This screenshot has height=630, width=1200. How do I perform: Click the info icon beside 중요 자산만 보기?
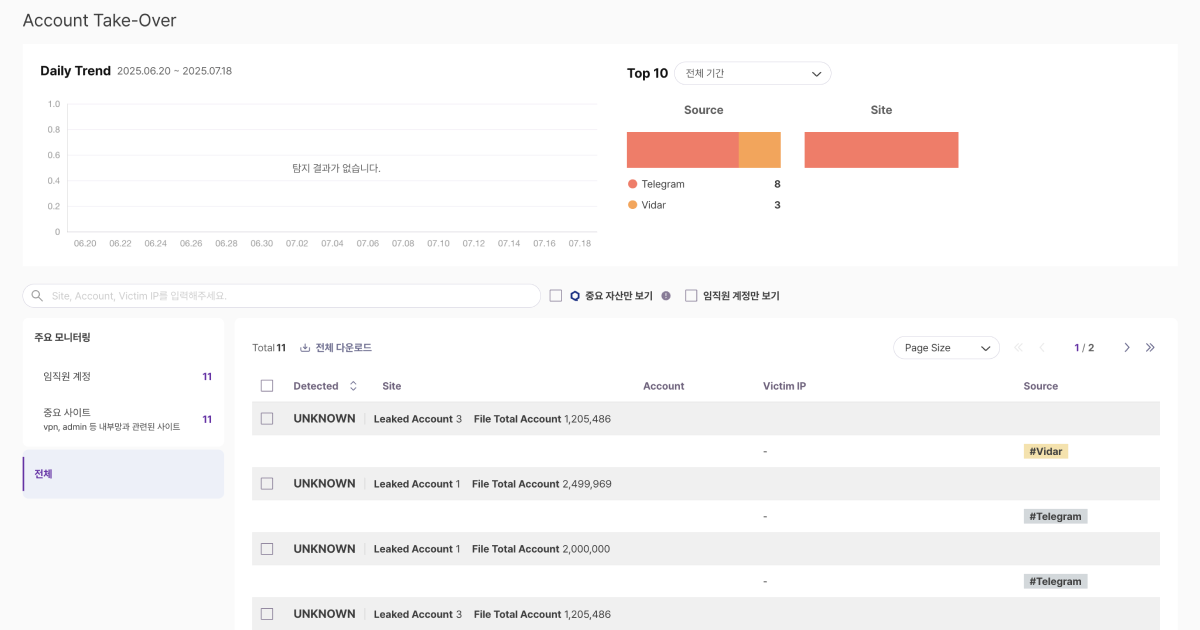[666, 296]
